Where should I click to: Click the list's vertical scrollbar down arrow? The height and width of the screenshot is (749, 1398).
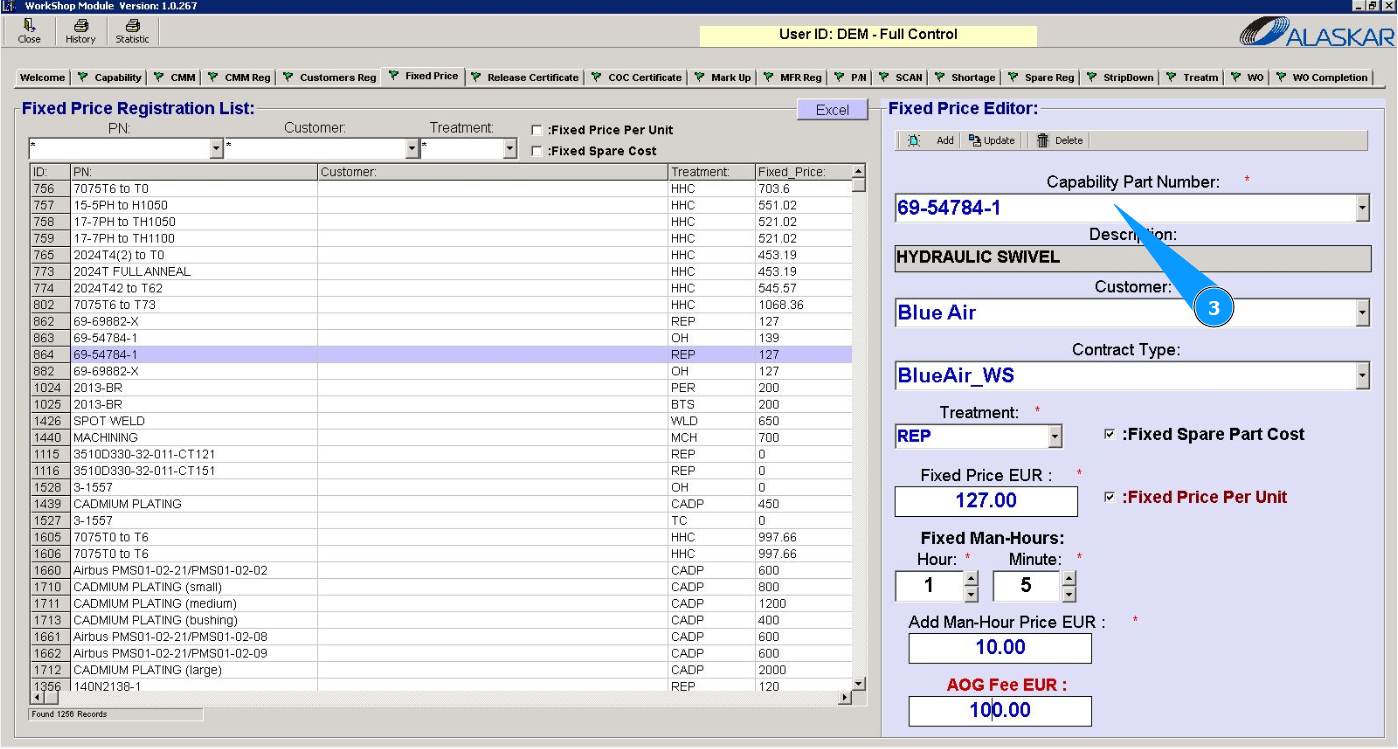pyautogui.click(x=858, y=683)
